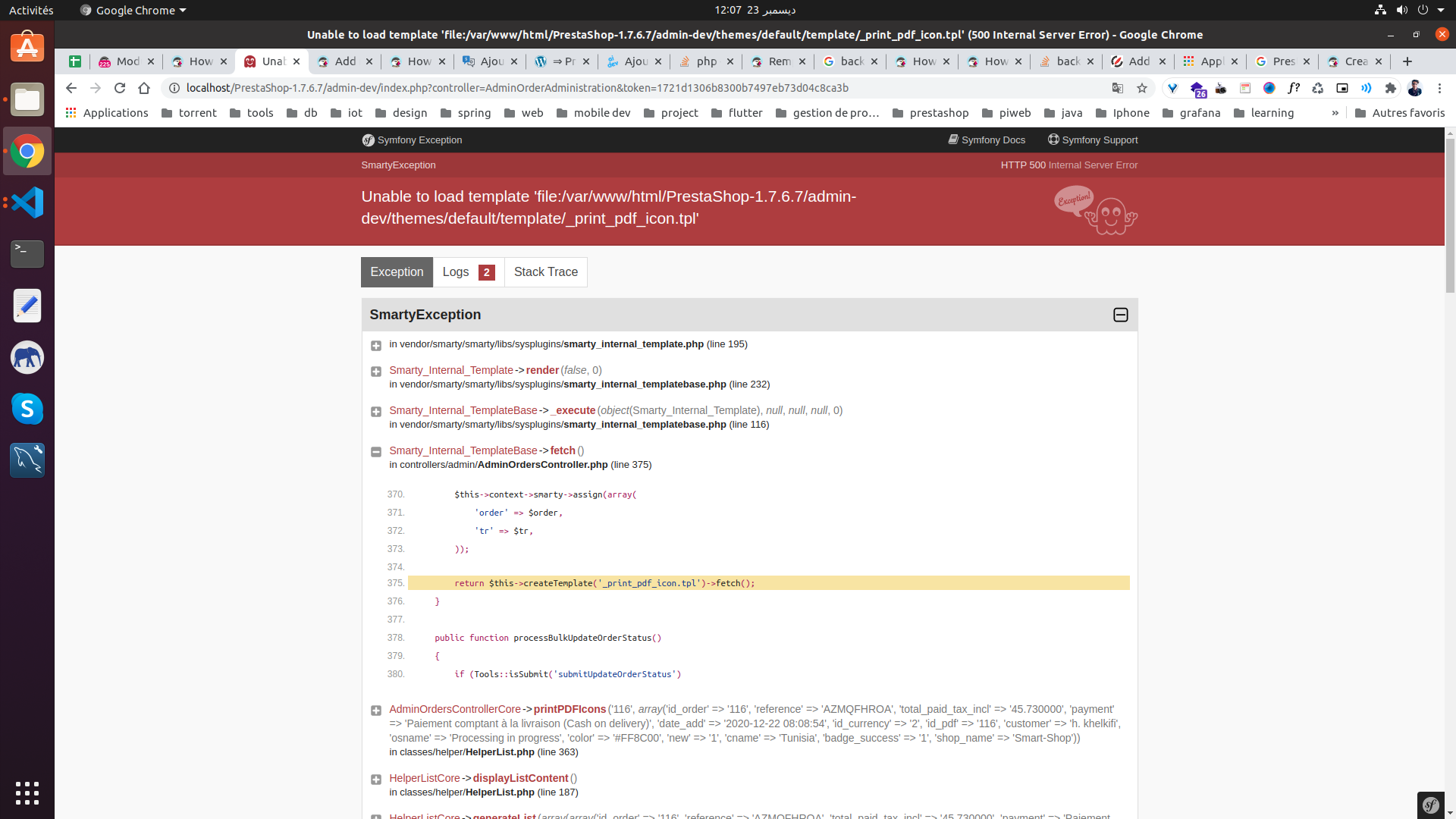The width and height of the screenshot is (1456, 819).
Task: Expand the printPDFIcons trace entry
Action: point(375,711)
